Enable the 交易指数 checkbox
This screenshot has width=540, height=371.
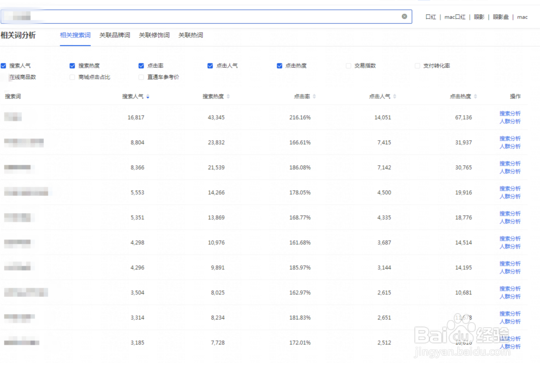[x=348, y=65]
